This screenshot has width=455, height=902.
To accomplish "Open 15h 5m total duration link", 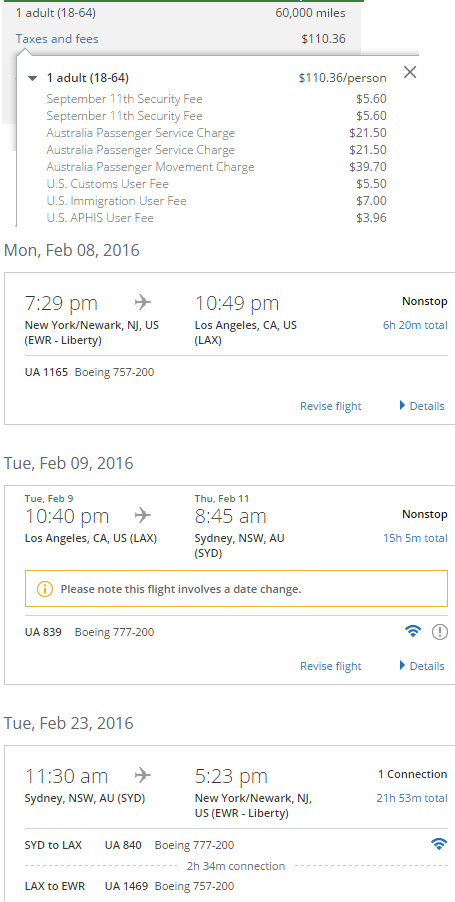I will [x=415, y=538].
